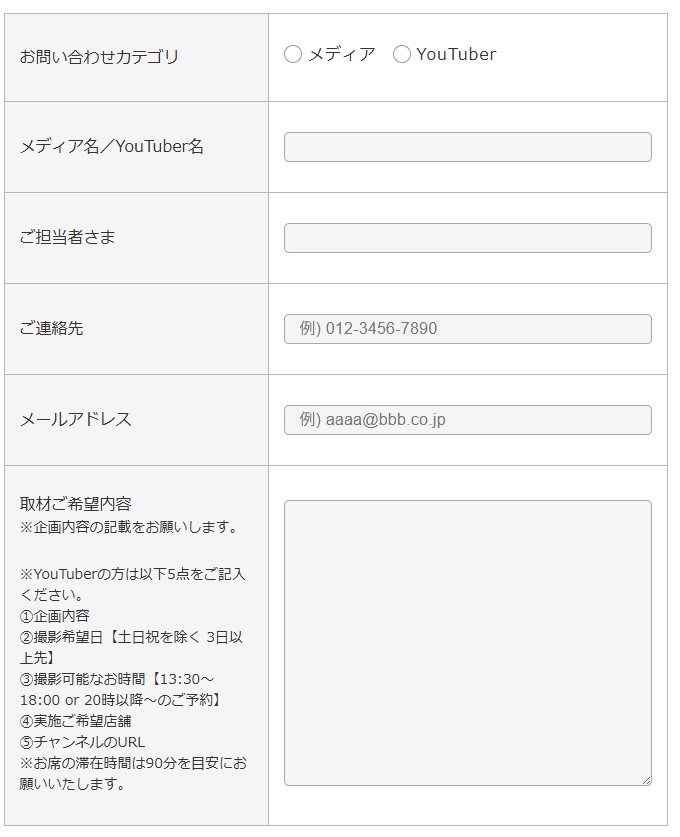The height and width of the screenshot is (837, 680).
Task: Click the 取材ご希望内容 heading label
Action: click(x=75, y=503)
